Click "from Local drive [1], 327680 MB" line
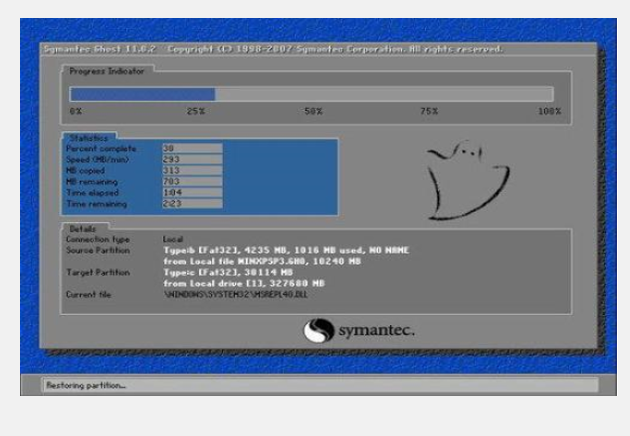The image size is (630, 436). point(244,284)
